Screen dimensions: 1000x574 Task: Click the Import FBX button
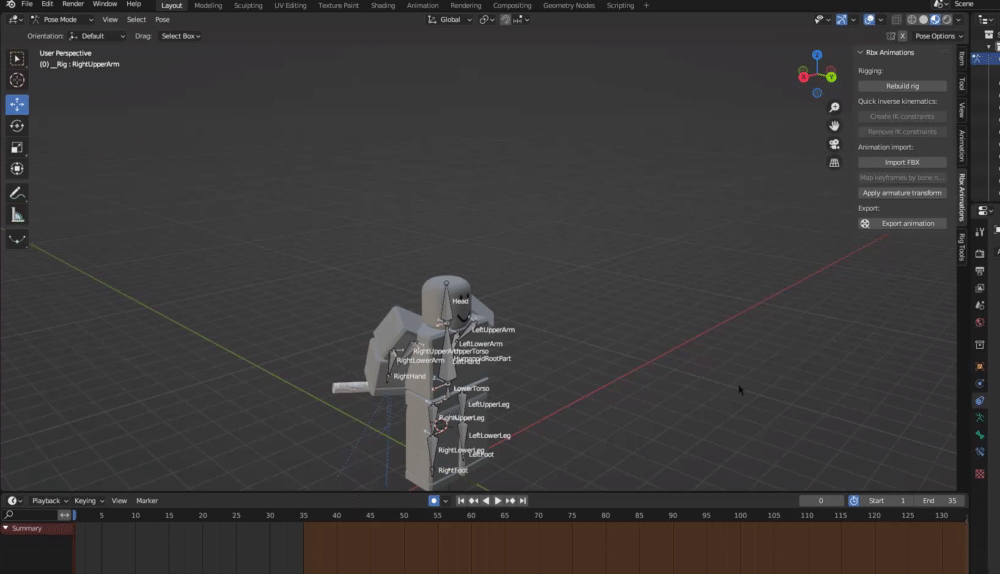(902, 163)
